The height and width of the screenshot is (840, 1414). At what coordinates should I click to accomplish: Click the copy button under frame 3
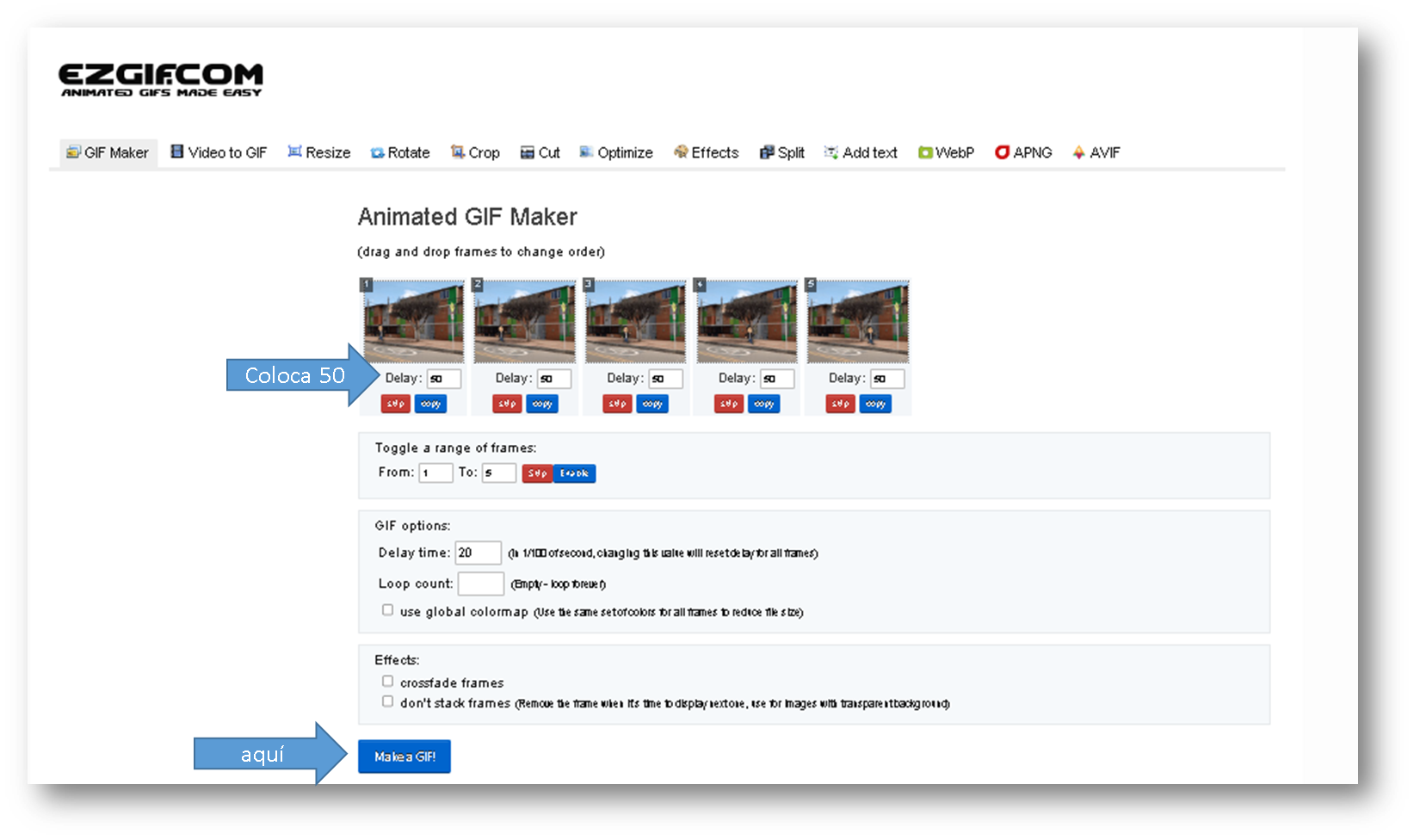pos(652,404)
